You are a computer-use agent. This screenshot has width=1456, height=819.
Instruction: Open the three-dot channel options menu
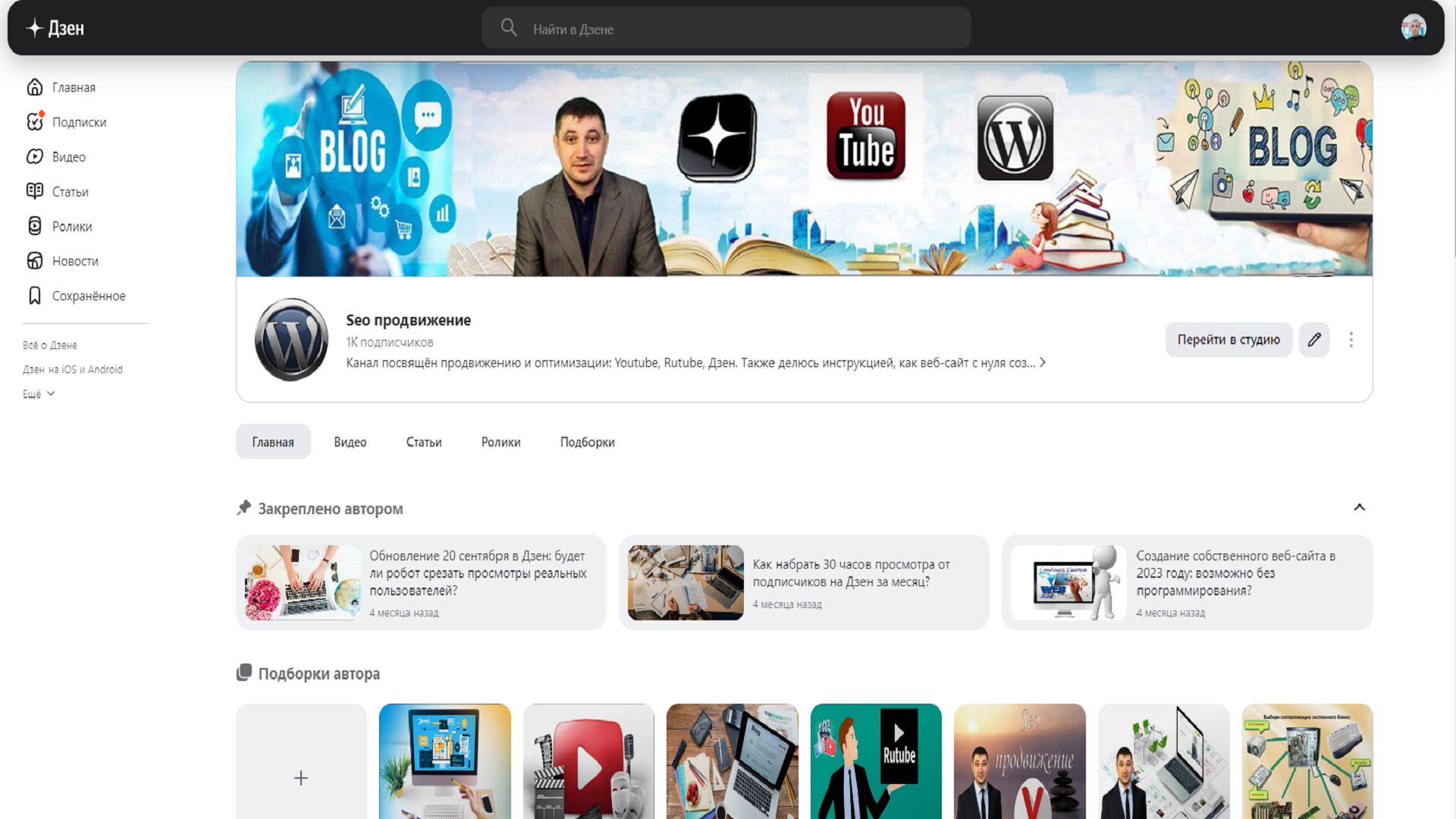[1351, 340]
